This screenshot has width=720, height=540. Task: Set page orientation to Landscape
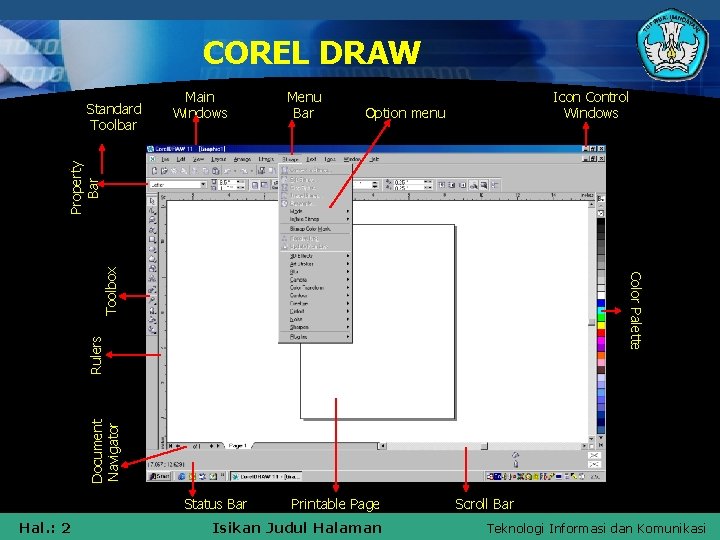pyautogui.click(x=264, y=185)
